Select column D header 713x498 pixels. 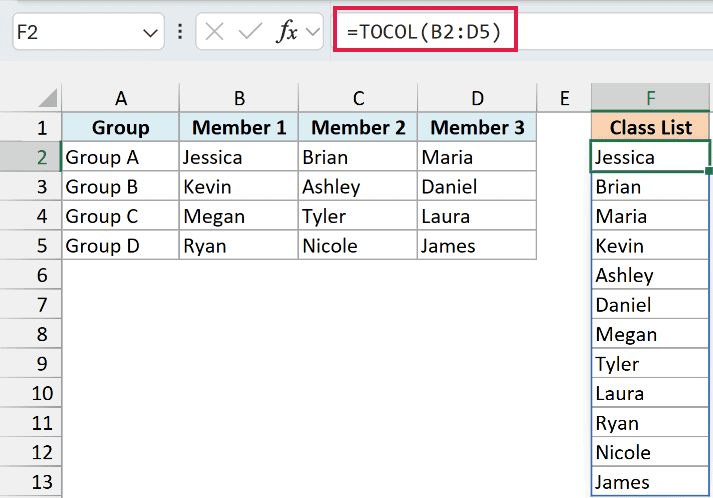(477, 98)
